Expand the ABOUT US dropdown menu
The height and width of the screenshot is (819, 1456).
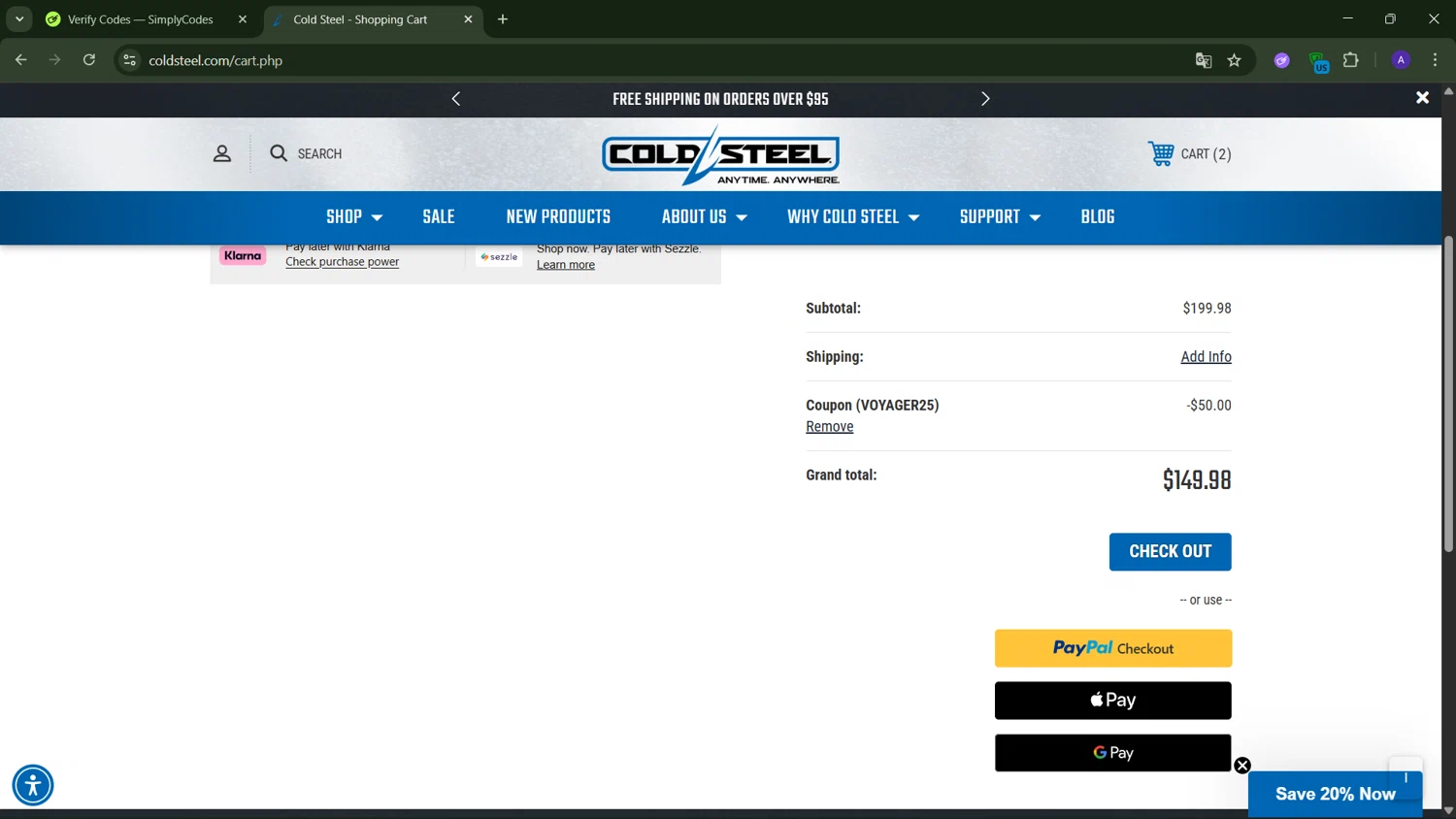(x=704, y=217)
